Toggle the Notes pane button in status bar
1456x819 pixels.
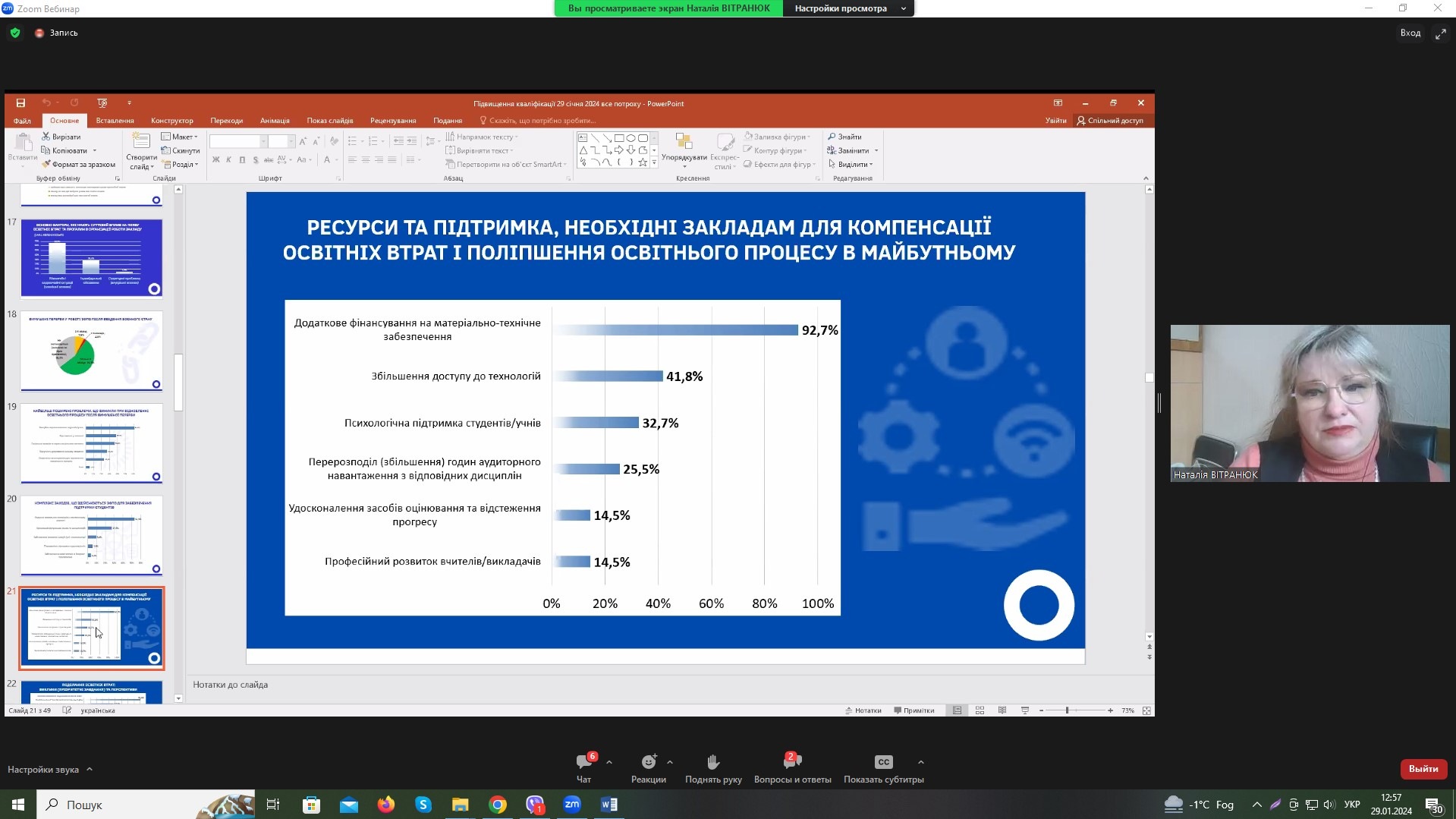(x=863, y=710)
